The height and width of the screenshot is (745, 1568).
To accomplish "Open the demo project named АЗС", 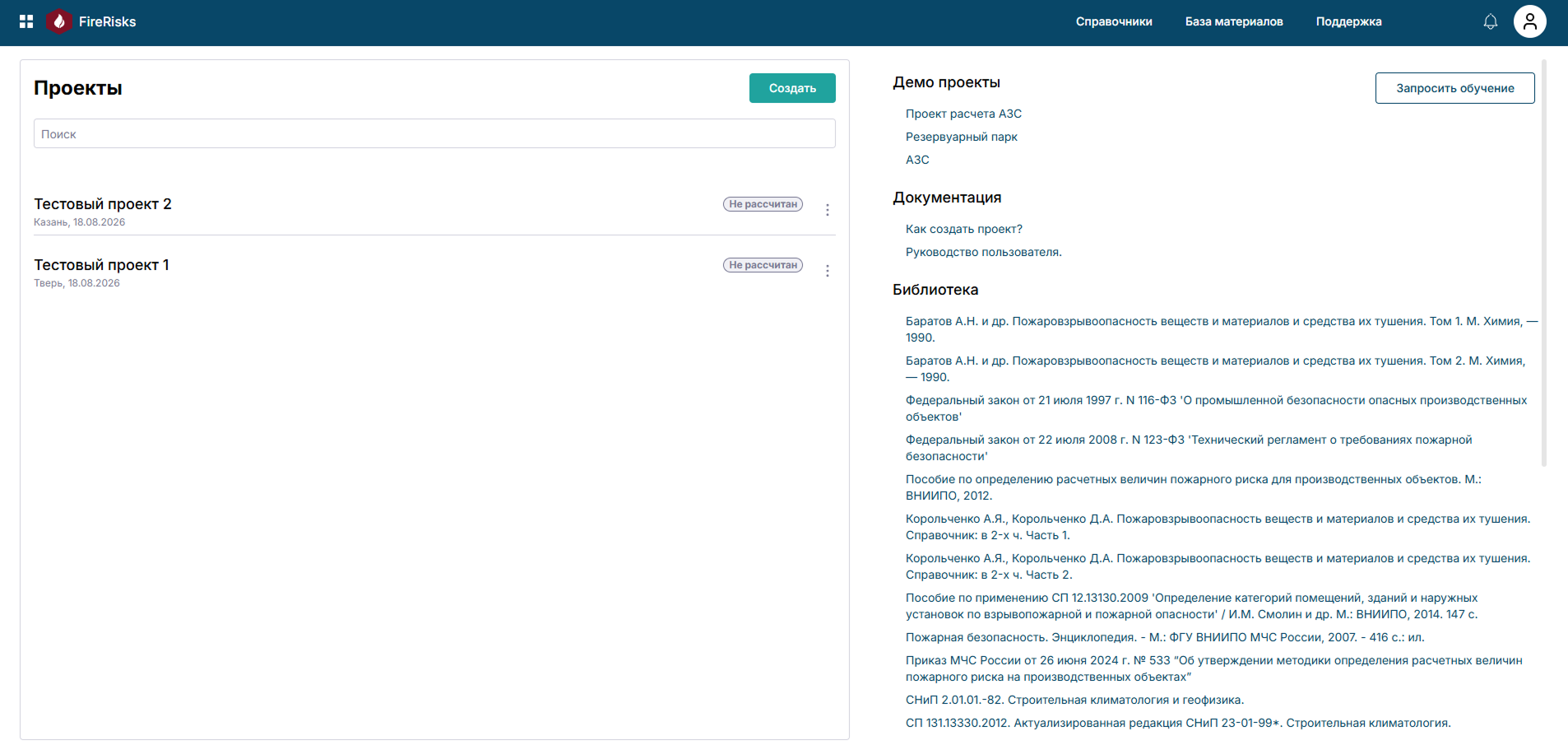I will coord(917,160).
